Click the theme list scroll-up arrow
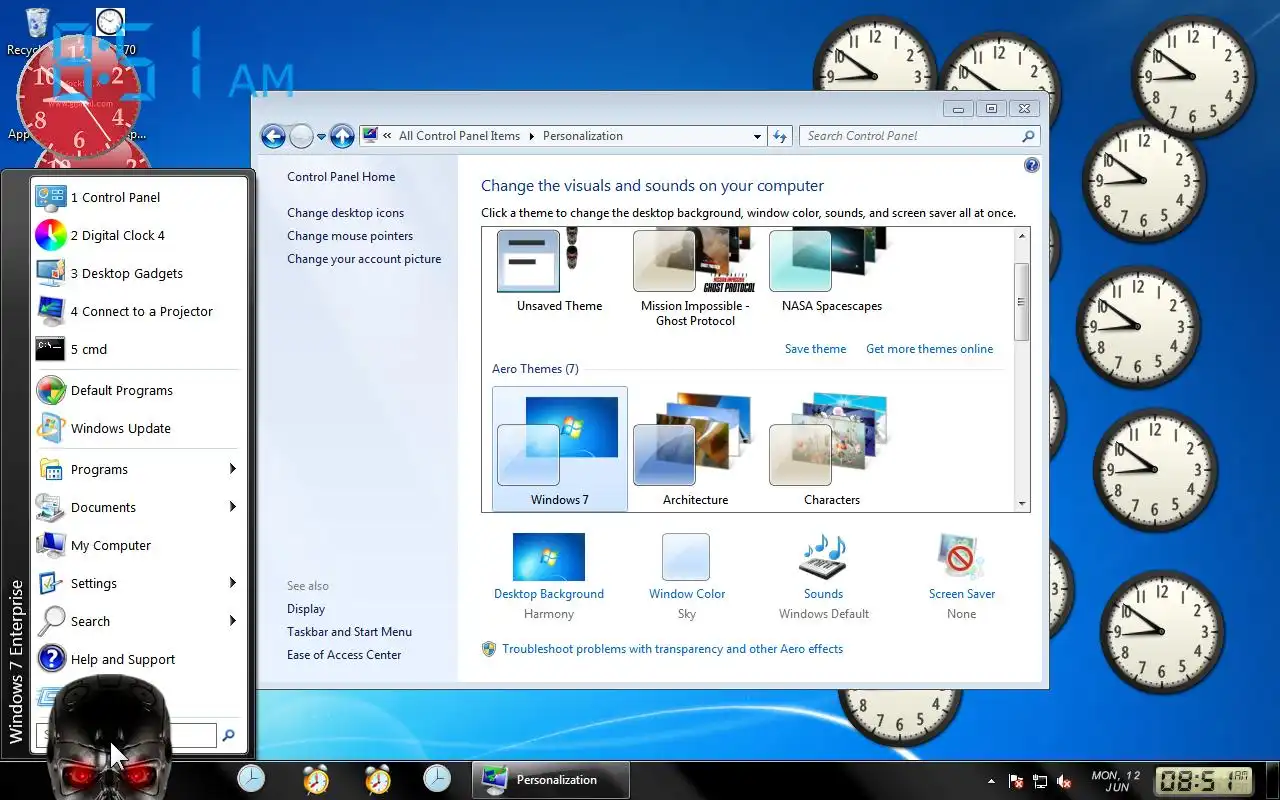The height and width of the screenshot is (800, 1280). [x=1022, y=236]
